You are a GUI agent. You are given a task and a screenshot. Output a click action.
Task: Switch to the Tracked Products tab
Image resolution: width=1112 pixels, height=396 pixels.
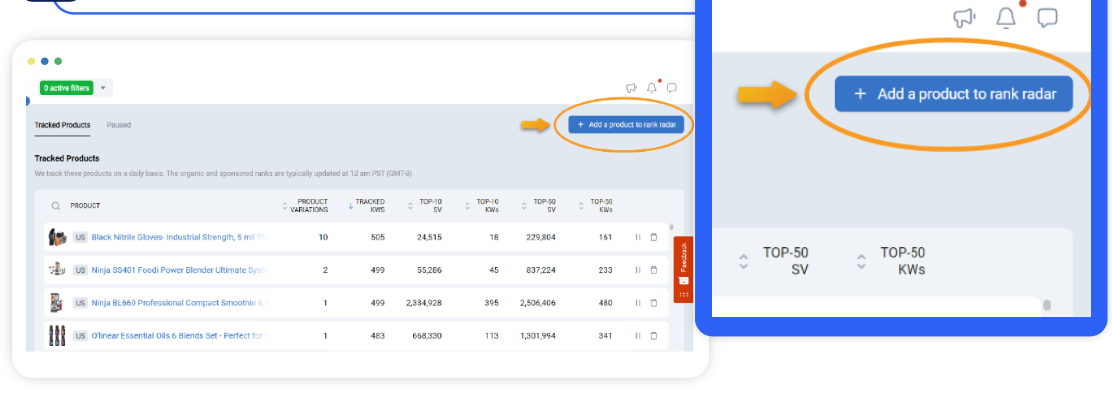[x=62, y=125]
